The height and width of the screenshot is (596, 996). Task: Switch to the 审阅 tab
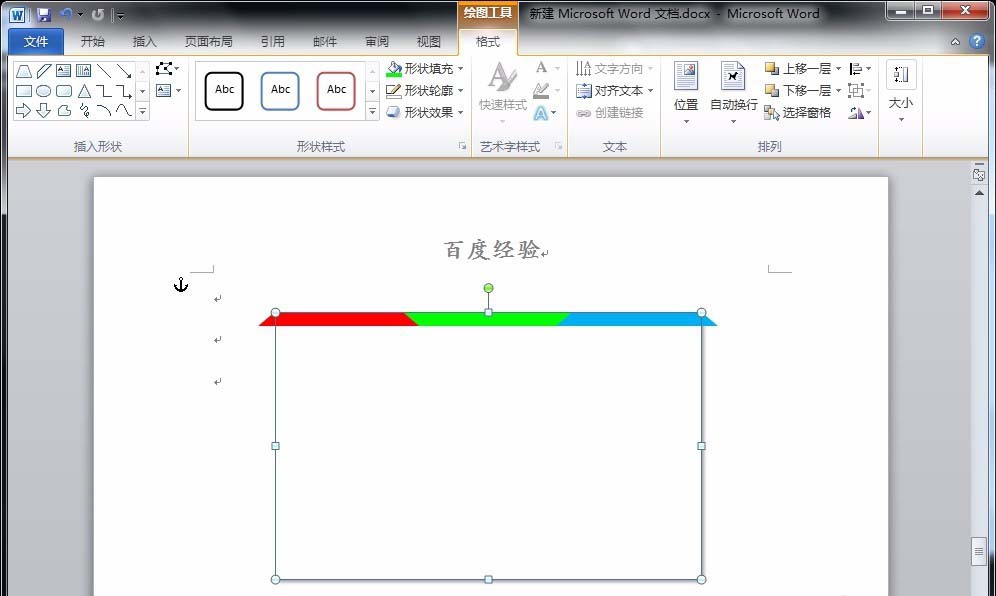click(377, 41)
